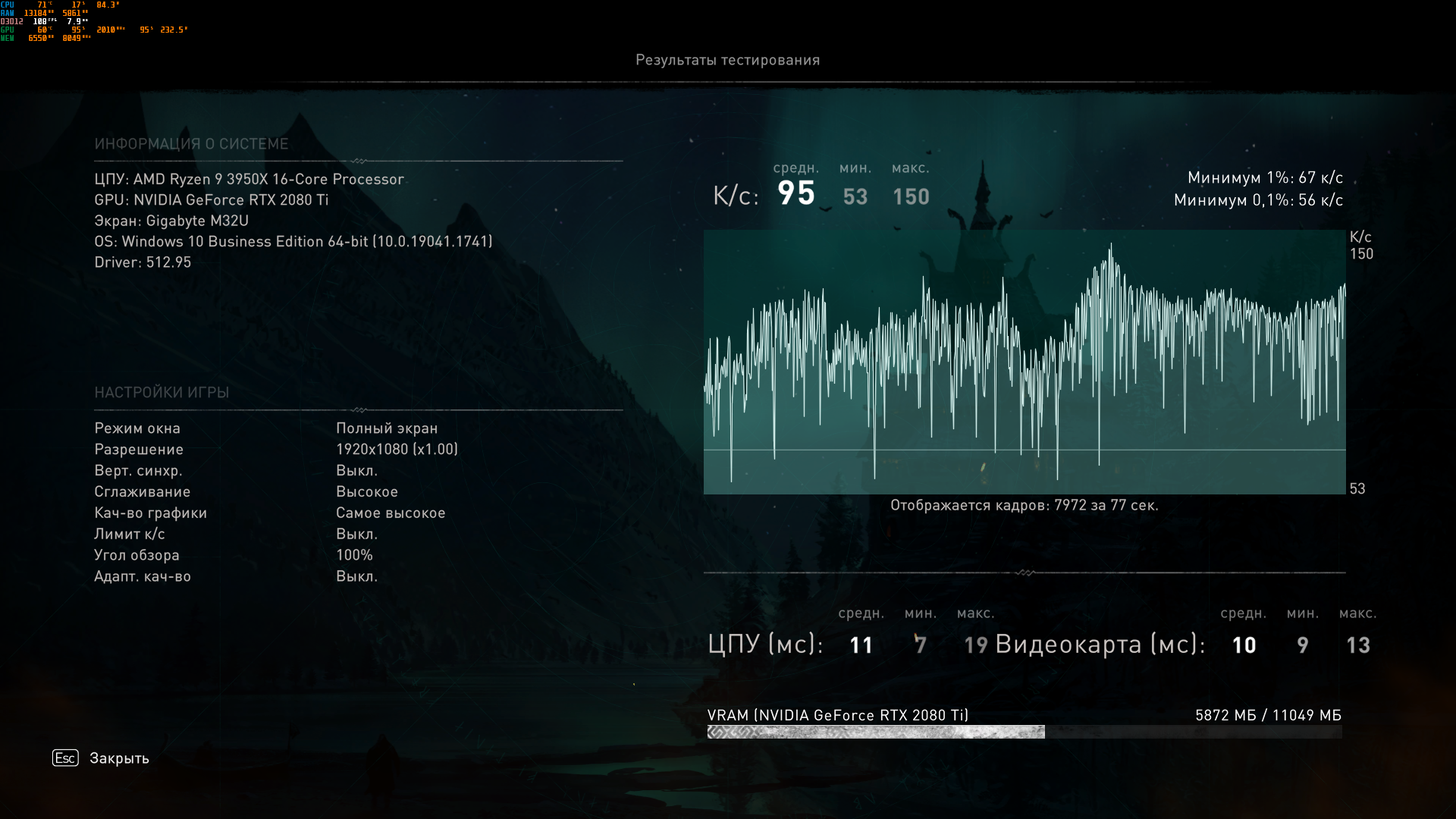Click the Сглаживание Высокое value
This screenshot has width=1456, height=819.
coord(367,491)
